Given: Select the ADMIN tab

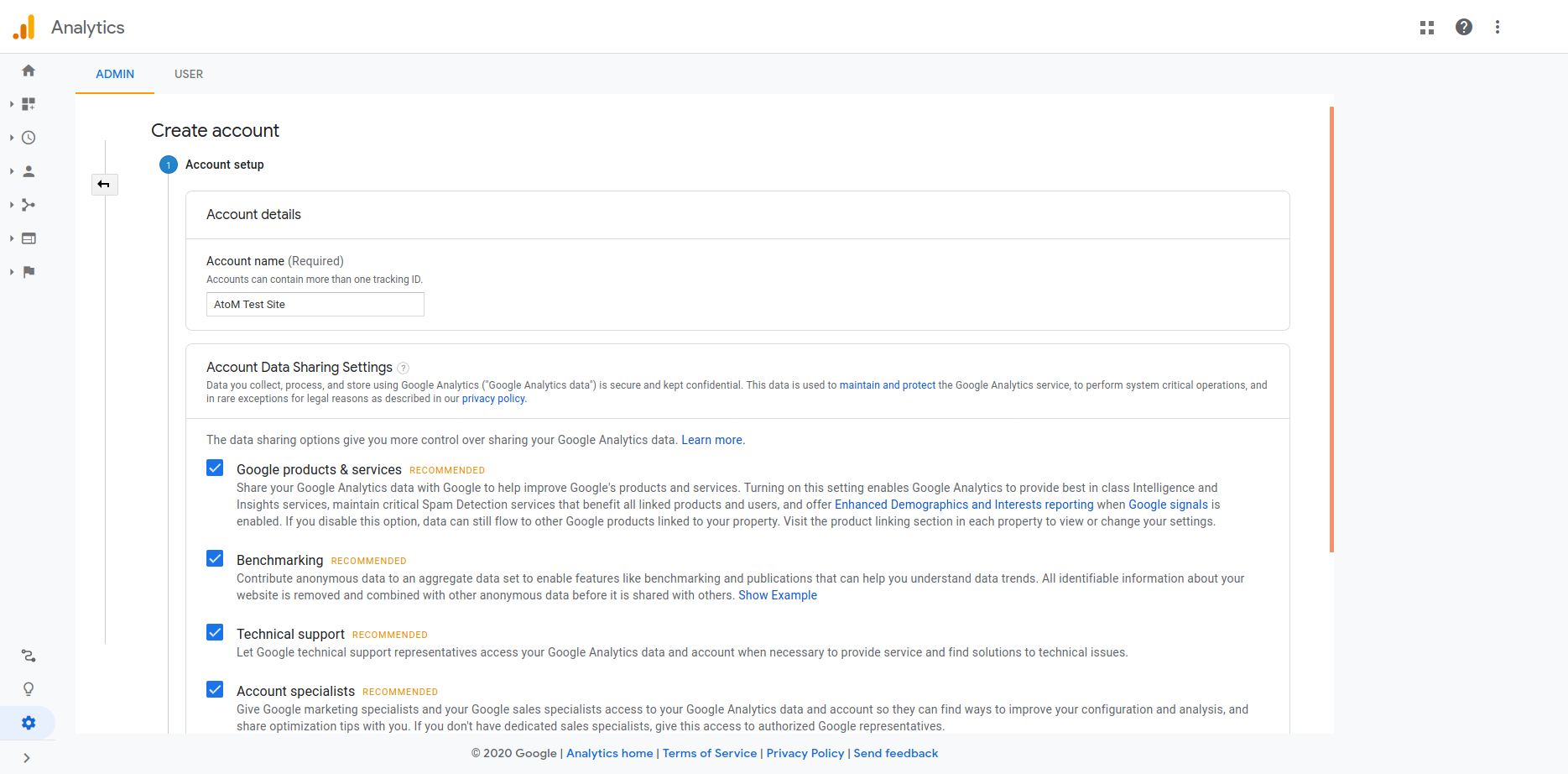Looking at the screenshot, I should [115, 74].
